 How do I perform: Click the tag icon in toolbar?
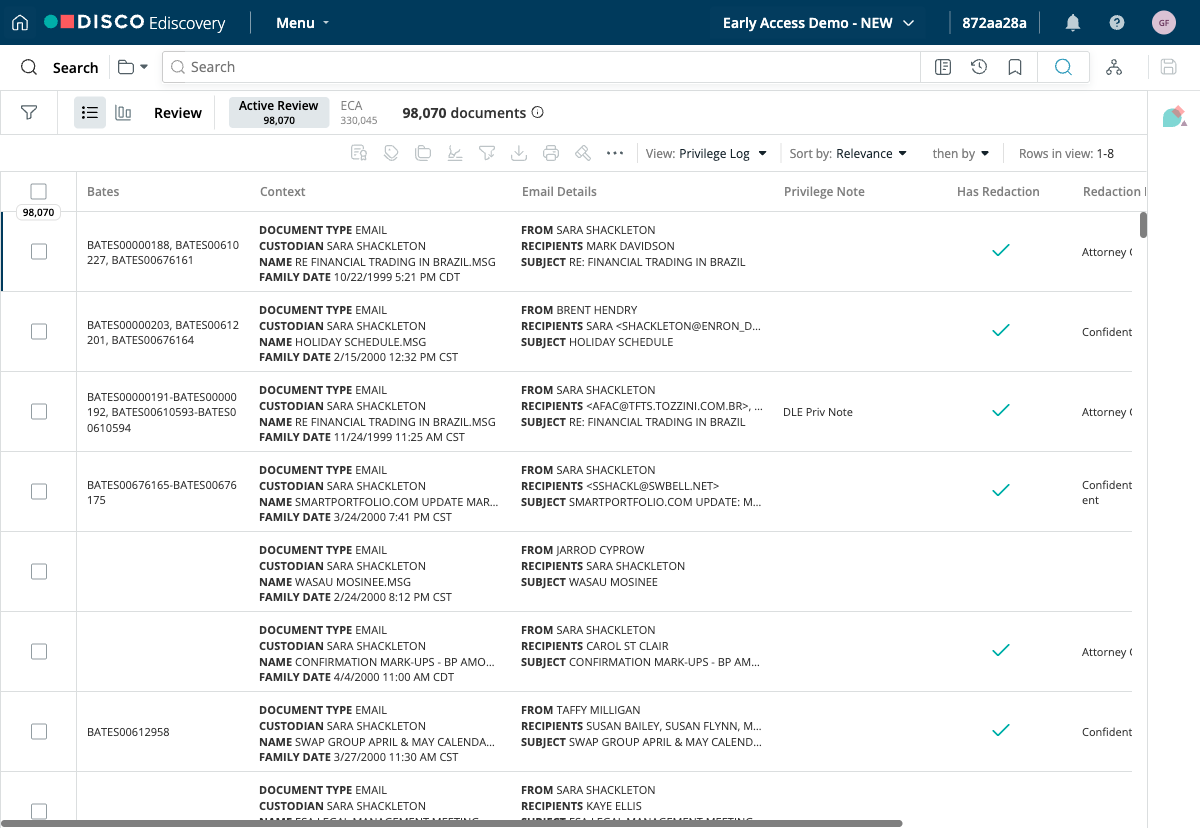[x=391, y=153]
